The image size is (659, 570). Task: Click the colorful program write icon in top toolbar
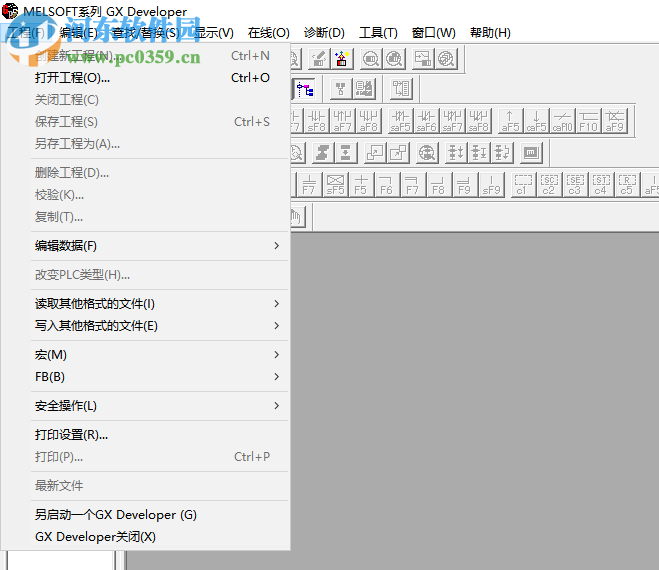click(x=342, y=58)
